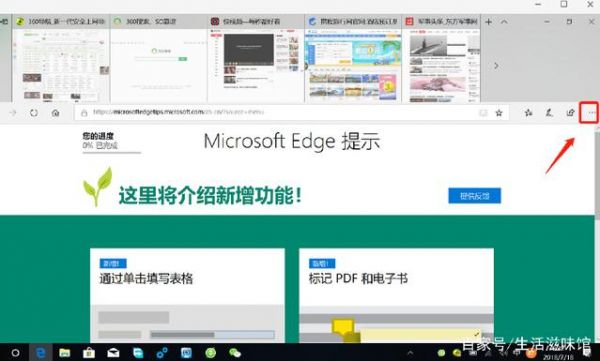Click the Microsoft Edge 提示 heading
600x361 pixels.
[292, 141]
